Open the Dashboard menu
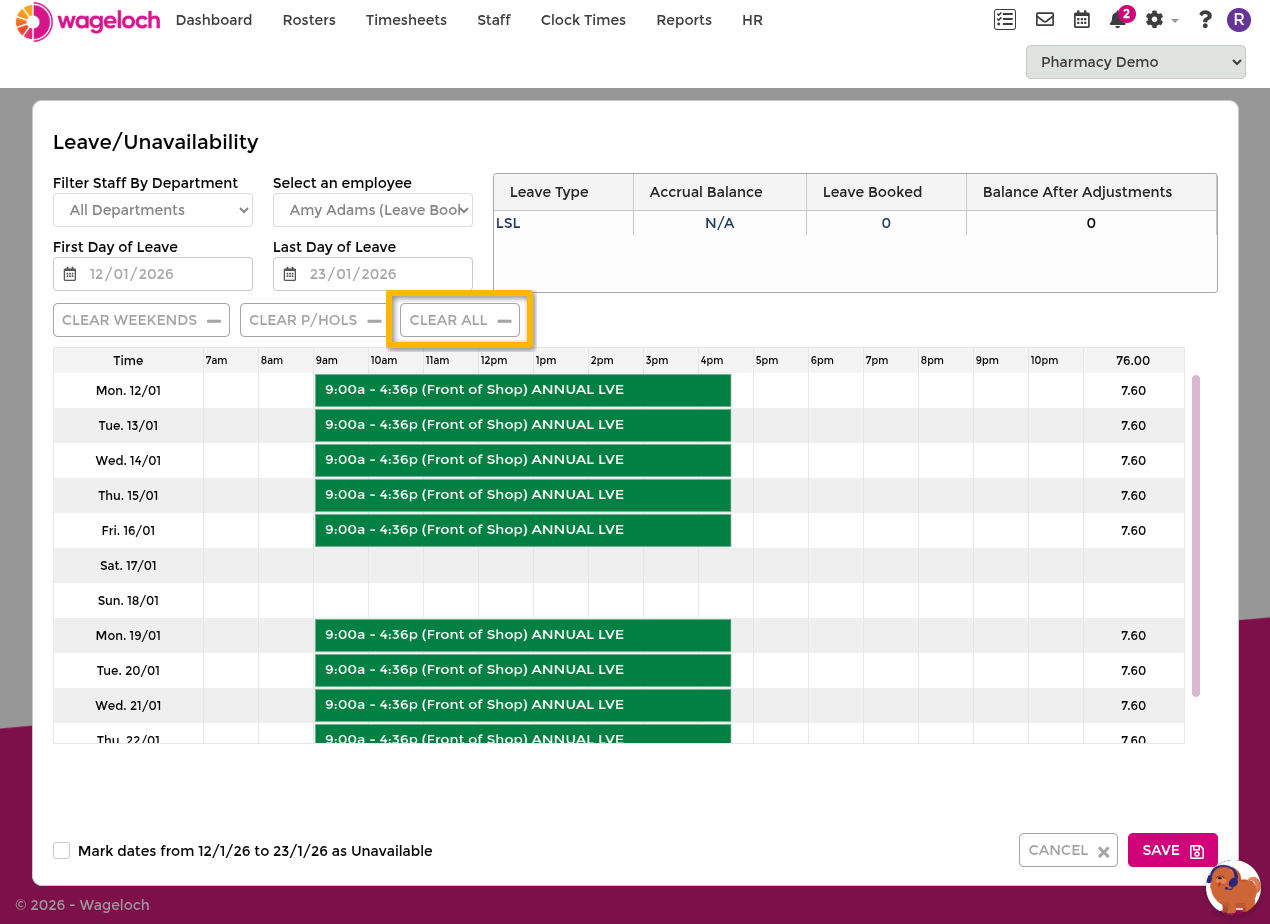This screenshot has height=924, width=1270. [x=214, y=20]
